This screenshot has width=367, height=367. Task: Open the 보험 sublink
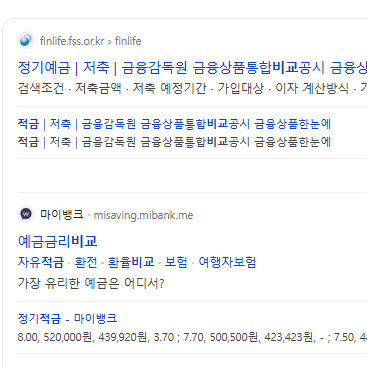176,262
